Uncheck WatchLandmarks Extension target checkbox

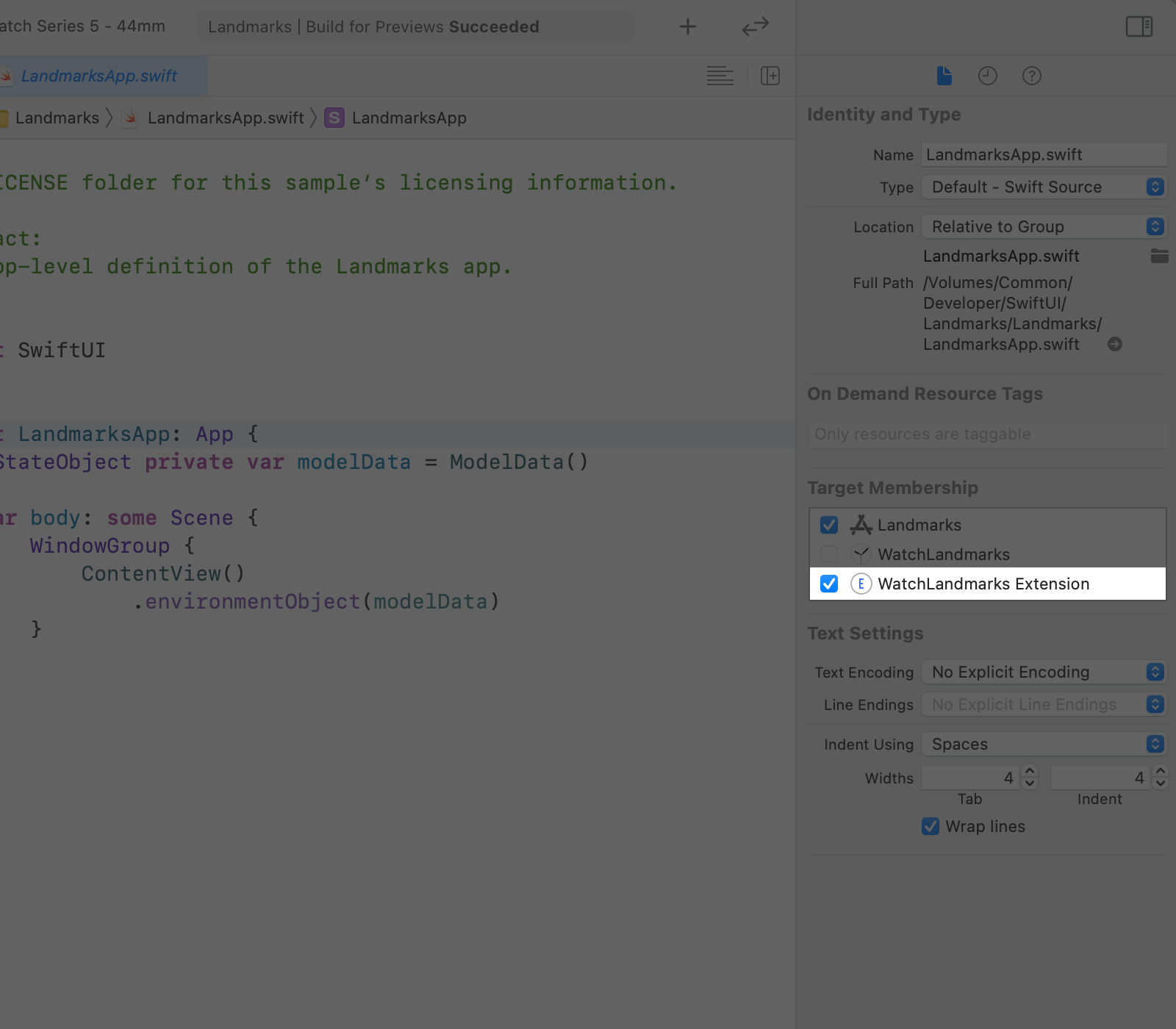tap(829, 584)
